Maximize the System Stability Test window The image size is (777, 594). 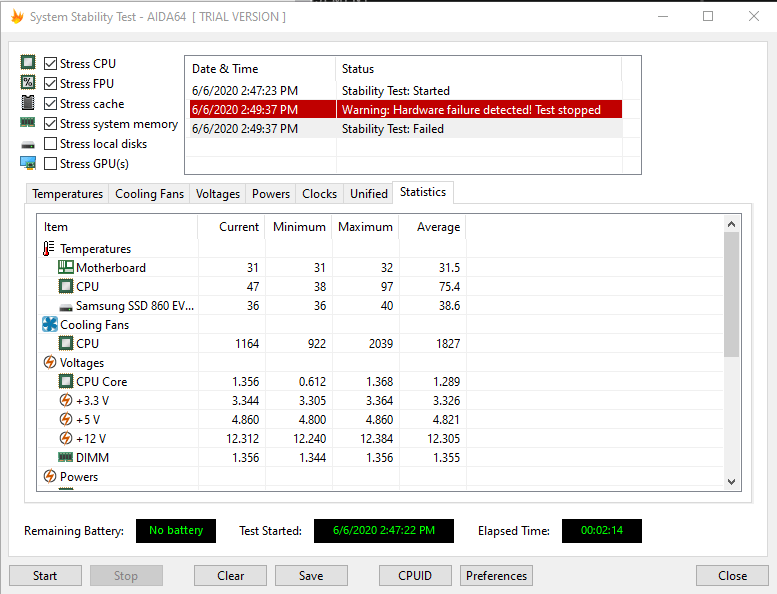pyautogui.click(x=708, y=16)
